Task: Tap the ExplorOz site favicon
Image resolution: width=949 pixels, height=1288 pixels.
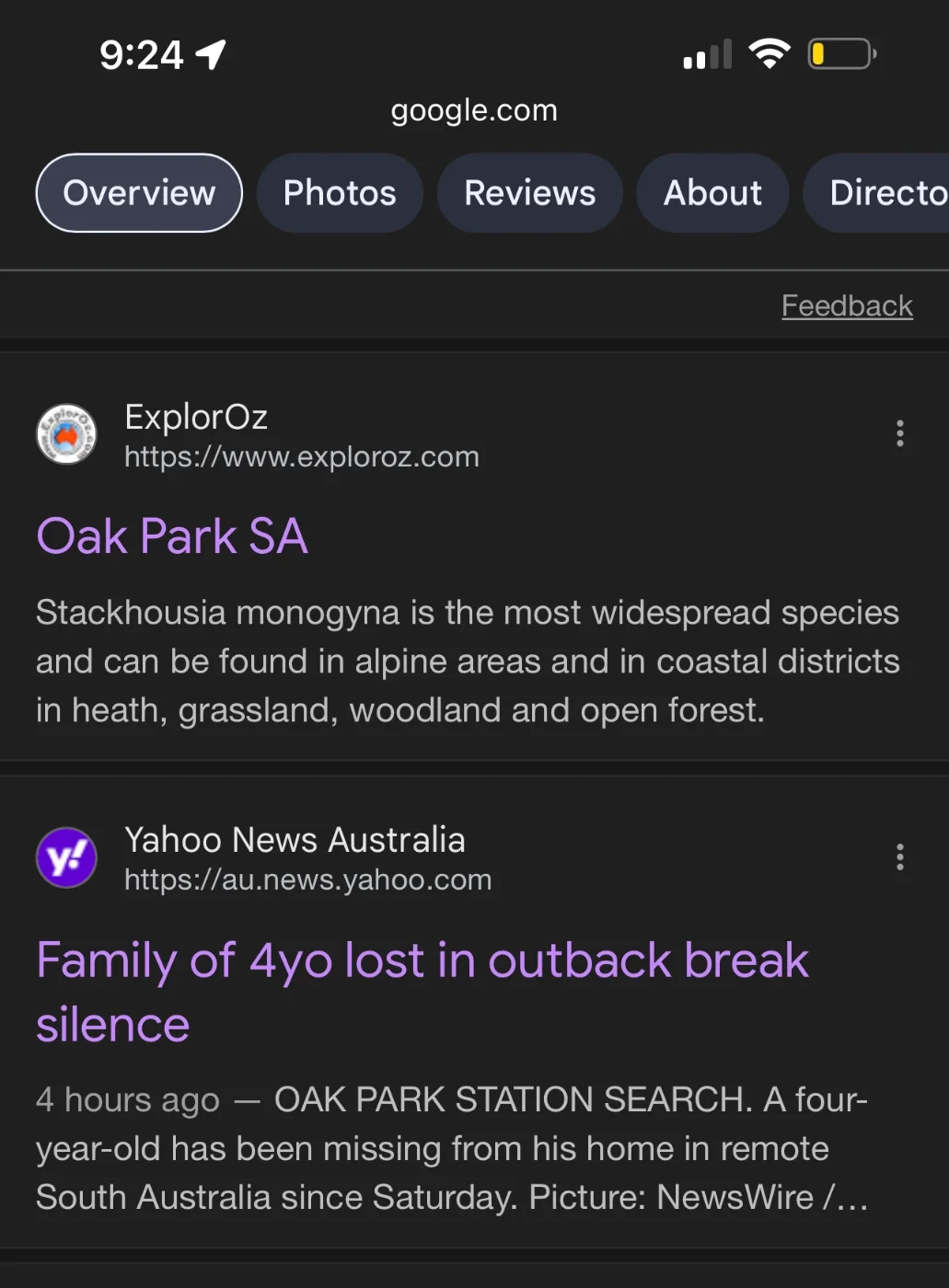Action: click(66, 434)
